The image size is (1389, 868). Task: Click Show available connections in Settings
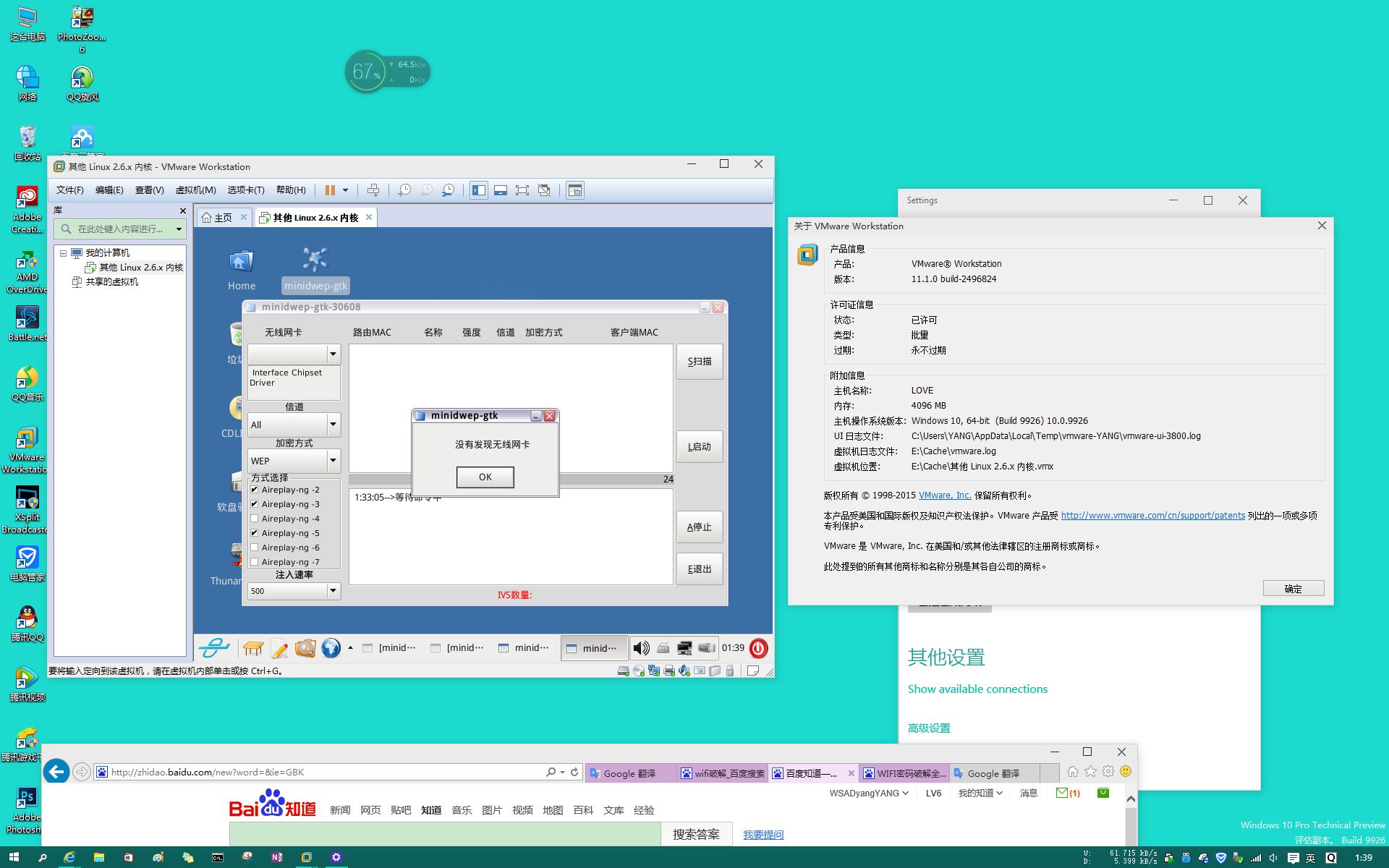pos(977,689)
